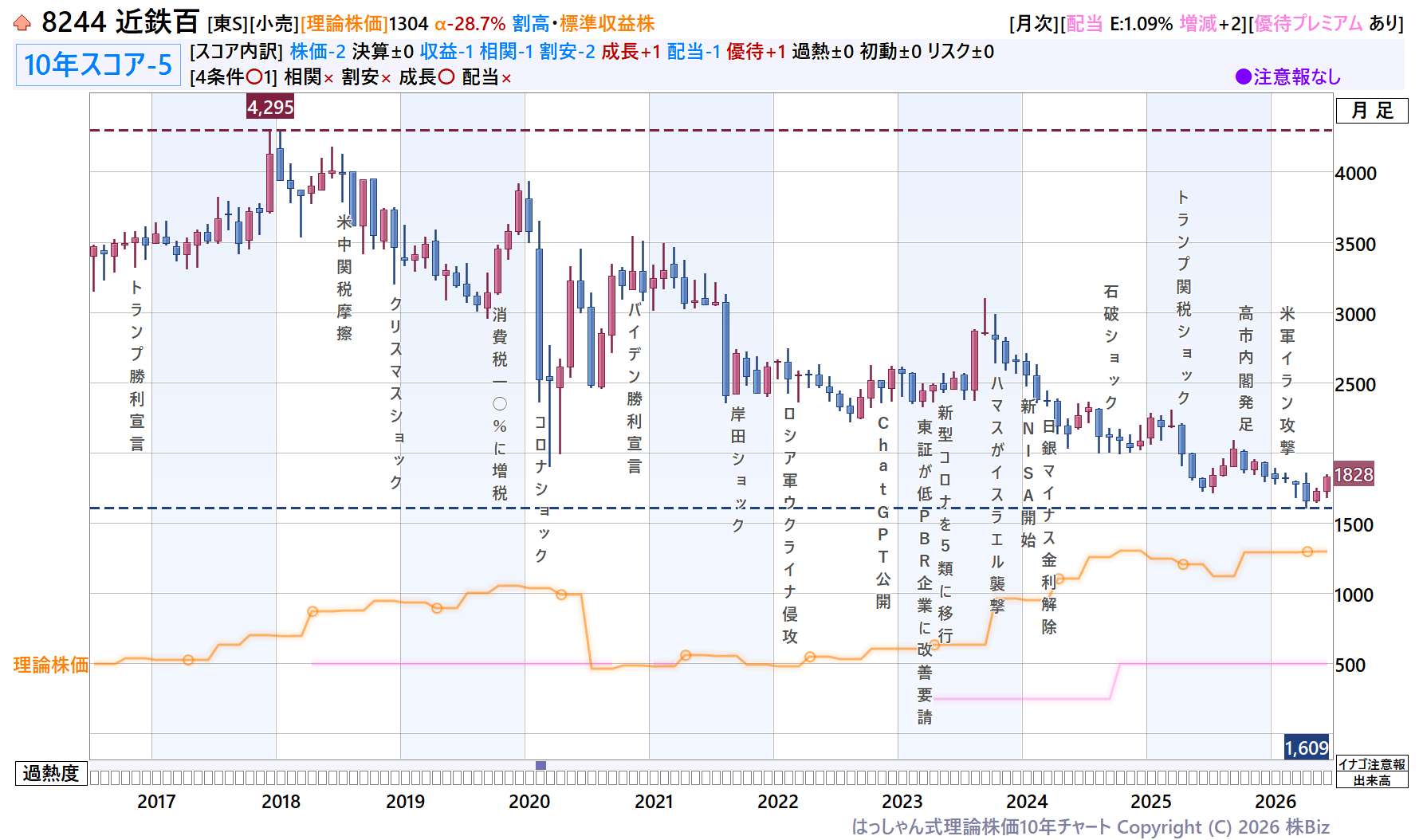The width and height of the screenshot is (1419, 840).
Task: Click the ハマスがイスラエル襲撃 event annotation
Action: click(x=997, y=495)
